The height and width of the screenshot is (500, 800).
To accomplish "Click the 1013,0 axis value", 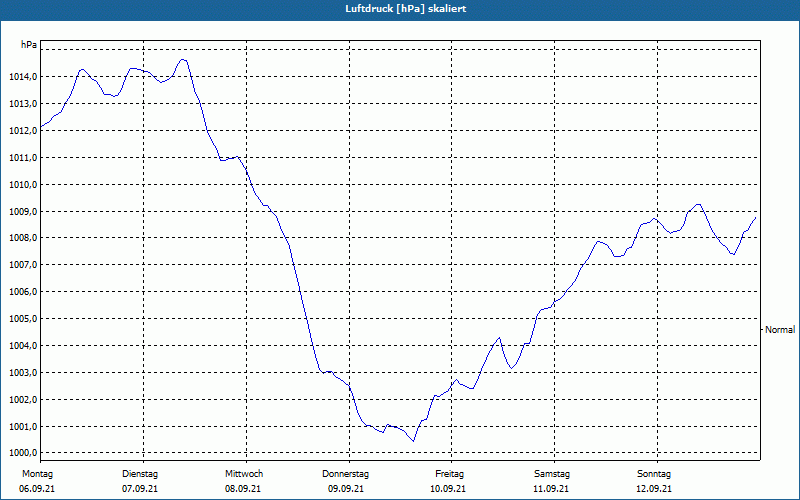I will click(x=23, y=104).
